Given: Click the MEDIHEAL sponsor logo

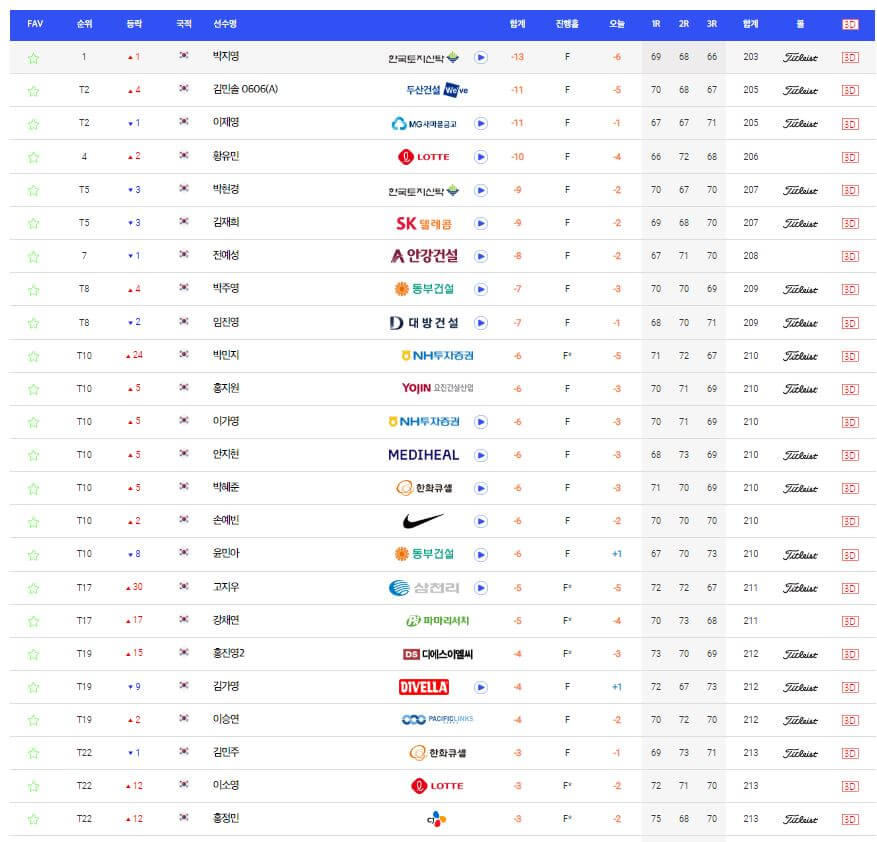Looking at the screenshot, I should click(423, 455).
